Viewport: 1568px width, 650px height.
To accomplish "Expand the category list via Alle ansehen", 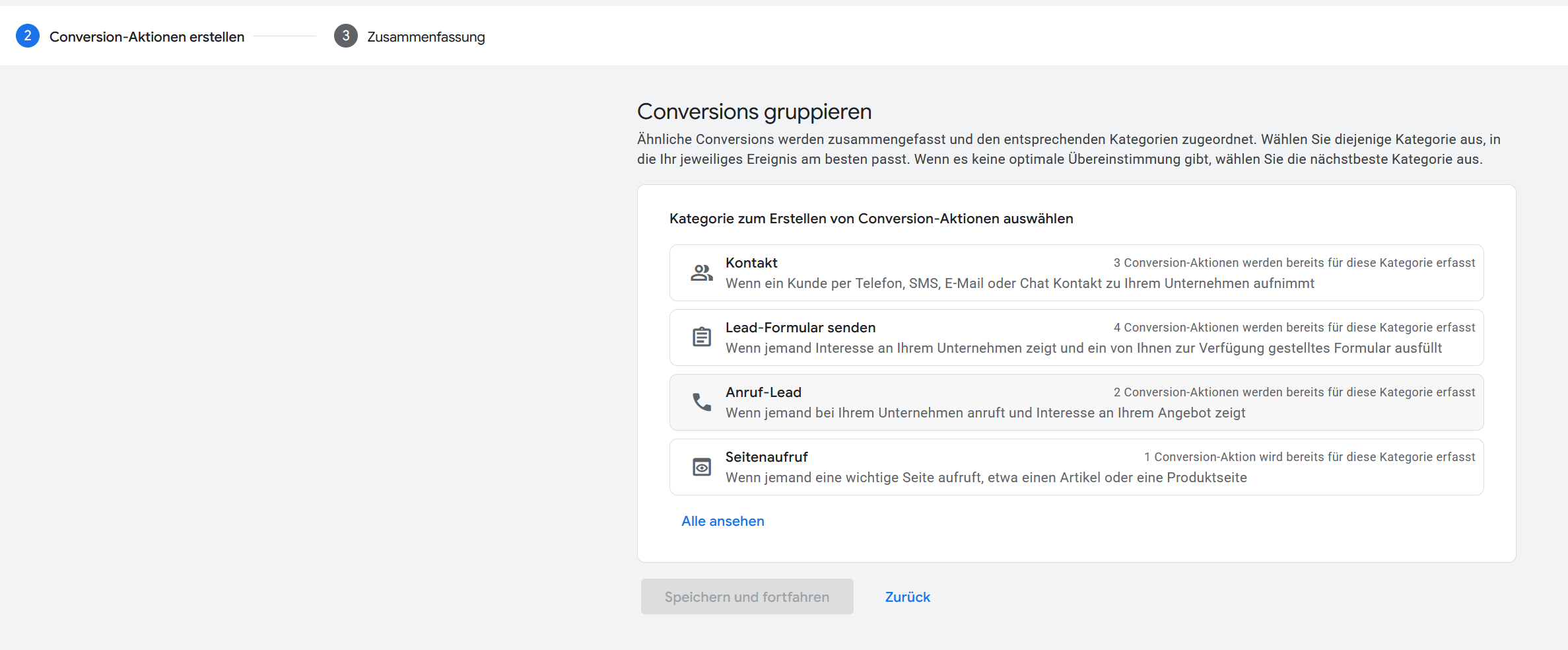I will click(x=722, y=521).
